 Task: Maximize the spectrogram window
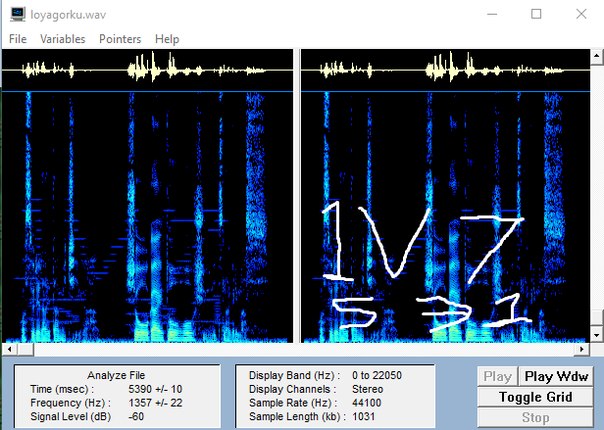536,14
